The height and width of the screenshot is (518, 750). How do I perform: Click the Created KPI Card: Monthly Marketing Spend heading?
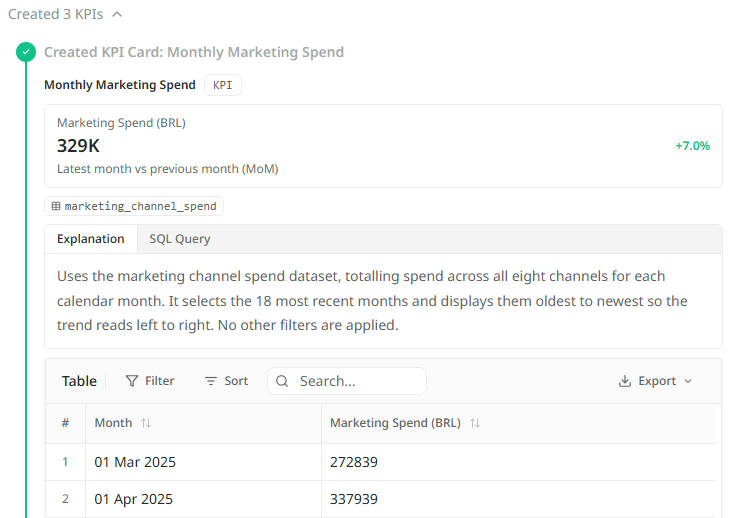[194, 52]
